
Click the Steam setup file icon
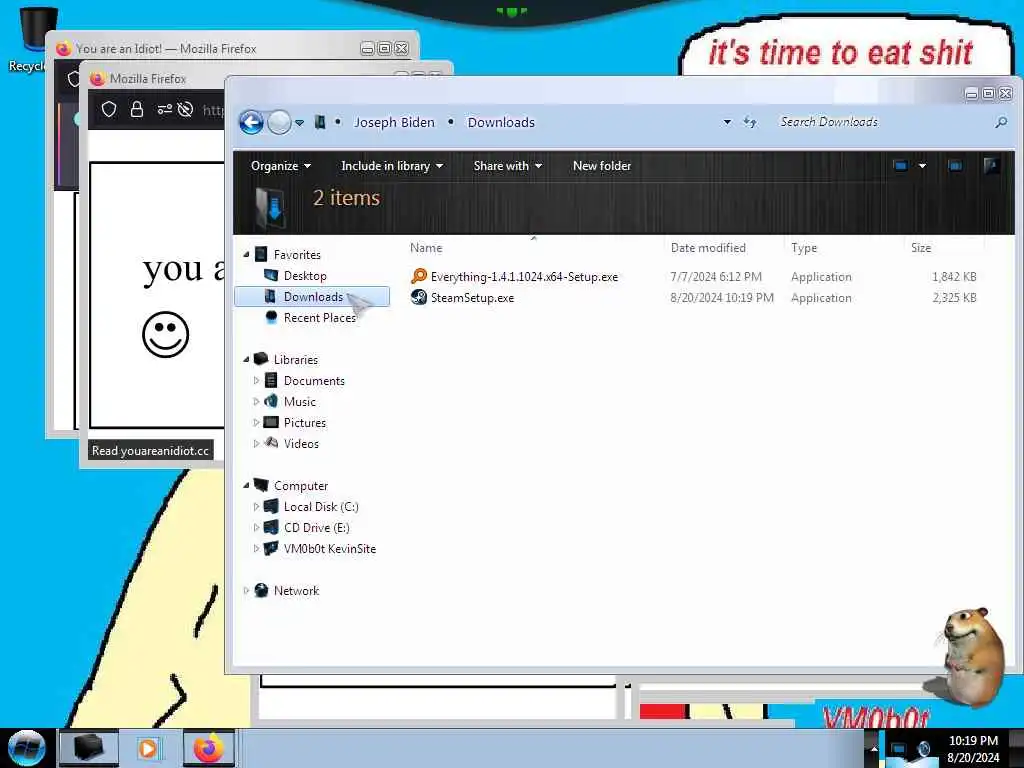[x=419, y=298]
